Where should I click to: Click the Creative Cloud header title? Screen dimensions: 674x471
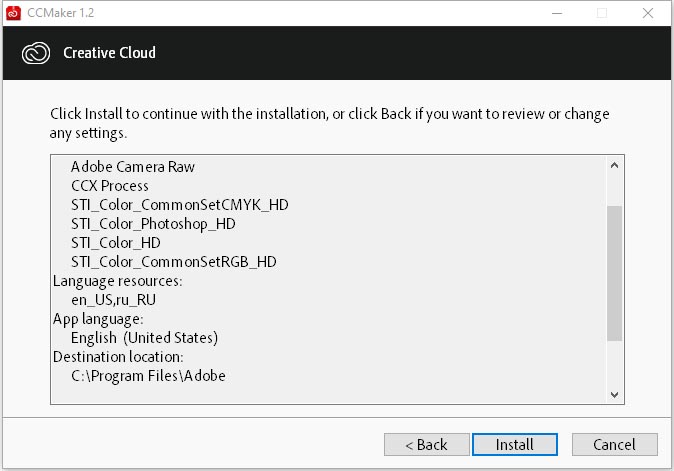coord(109,53)
